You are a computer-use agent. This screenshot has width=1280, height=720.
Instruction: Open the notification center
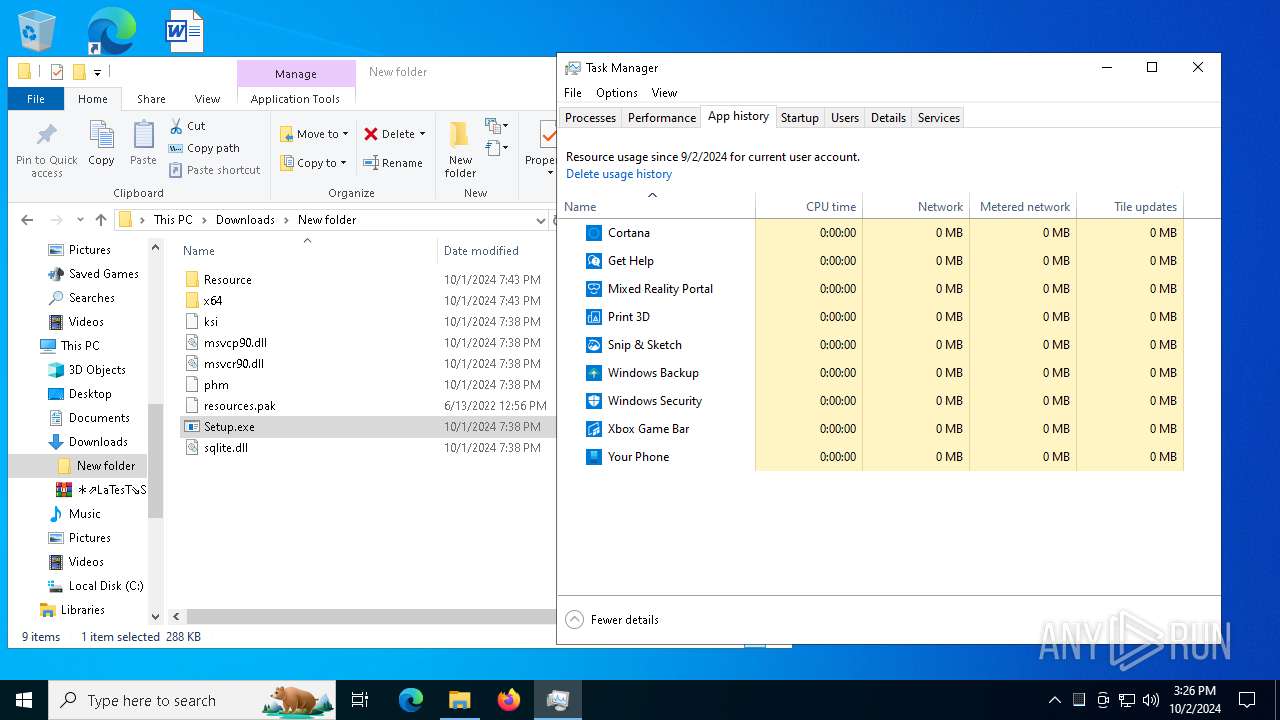[1247, 700]
